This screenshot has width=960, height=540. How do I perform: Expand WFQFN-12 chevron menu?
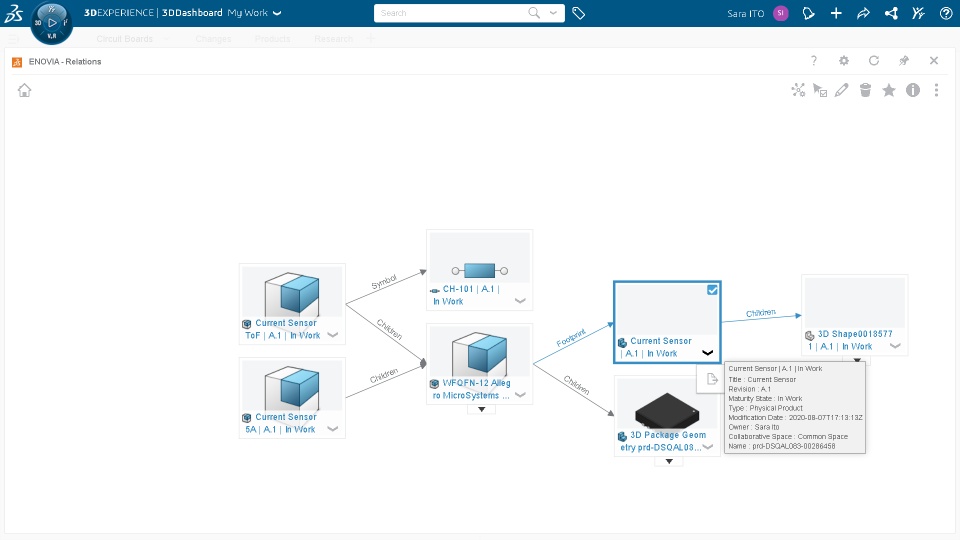tap(520, 395)
